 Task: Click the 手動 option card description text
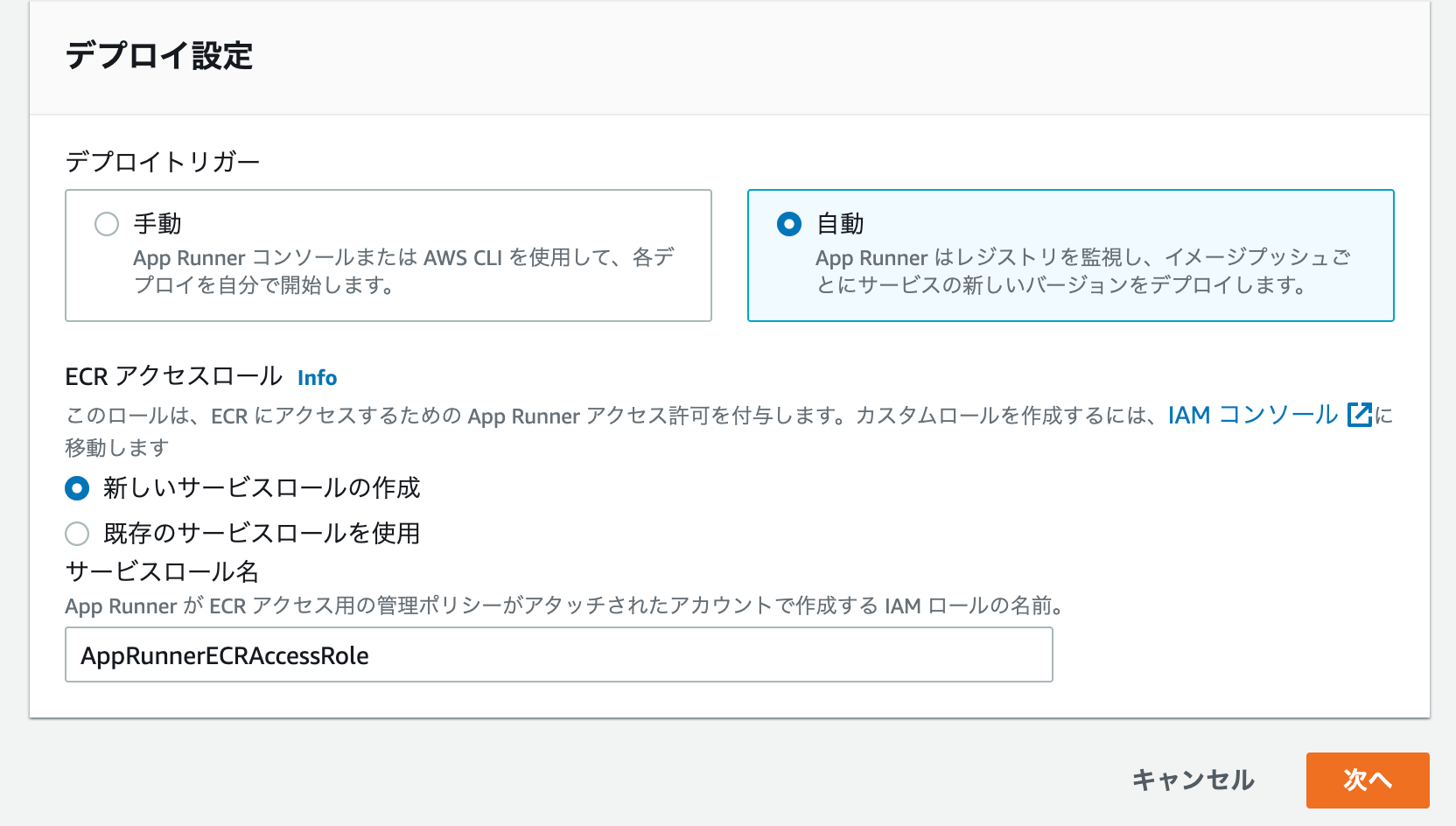click(403, 271)
